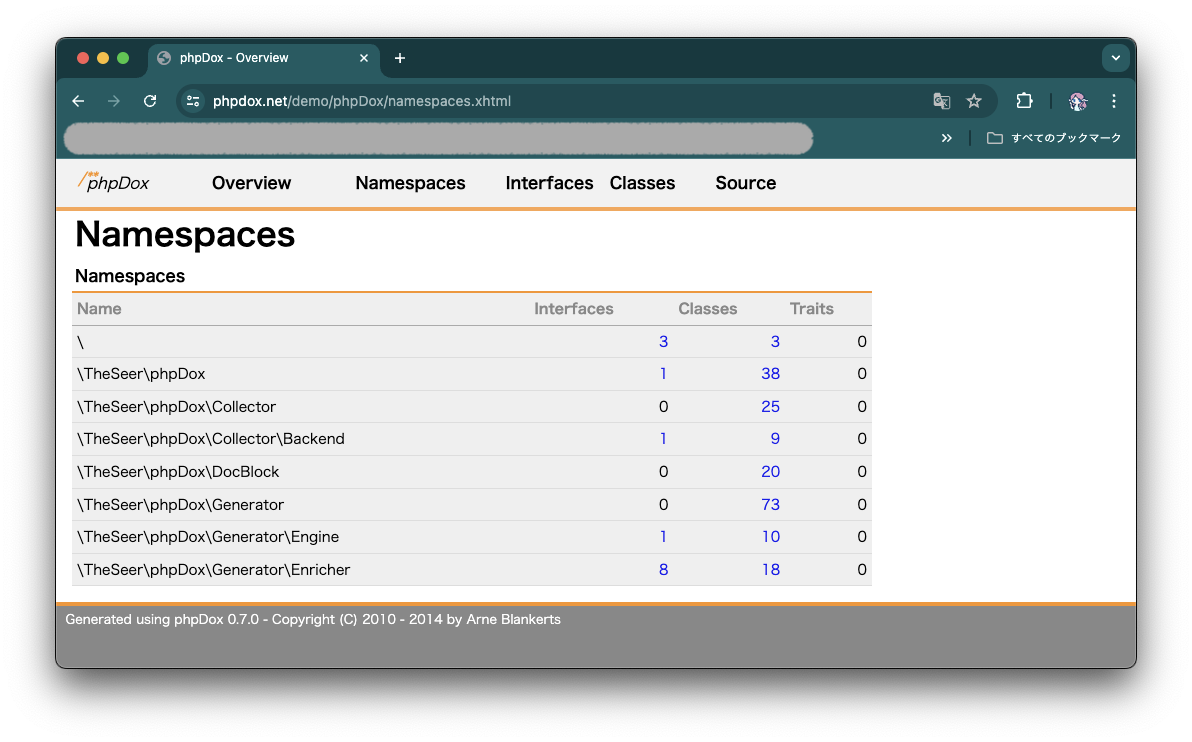Open the Interfaces menu item

[549, 183]
